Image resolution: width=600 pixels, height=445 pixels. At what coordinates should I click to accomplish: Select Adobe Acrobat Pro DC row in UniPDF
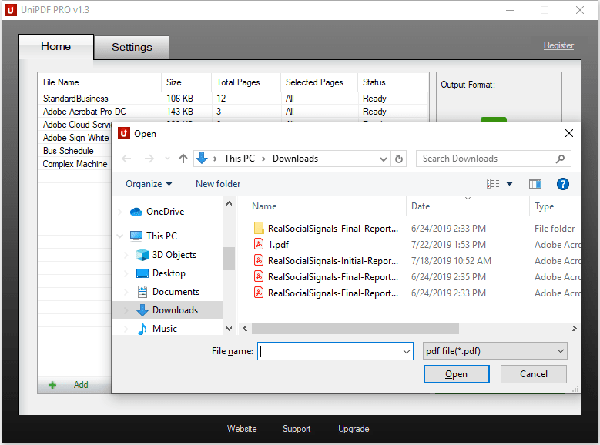(x=232, y=112)
